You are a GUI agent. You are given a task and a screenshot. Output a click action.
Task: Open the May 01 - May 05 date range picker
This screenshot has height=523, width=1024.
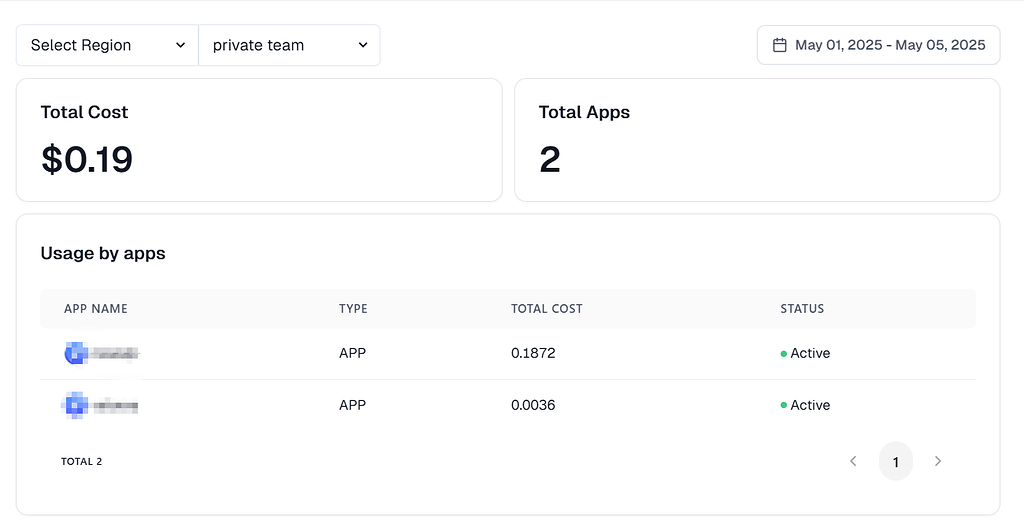878,45
